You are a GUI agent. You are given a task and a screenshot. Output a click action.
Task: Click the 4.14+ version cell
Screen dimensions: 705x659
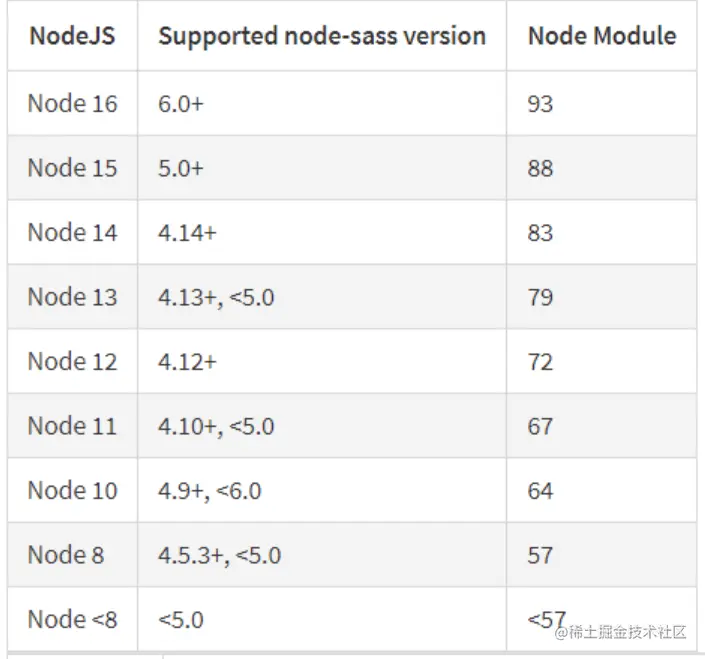click(187, 233)
